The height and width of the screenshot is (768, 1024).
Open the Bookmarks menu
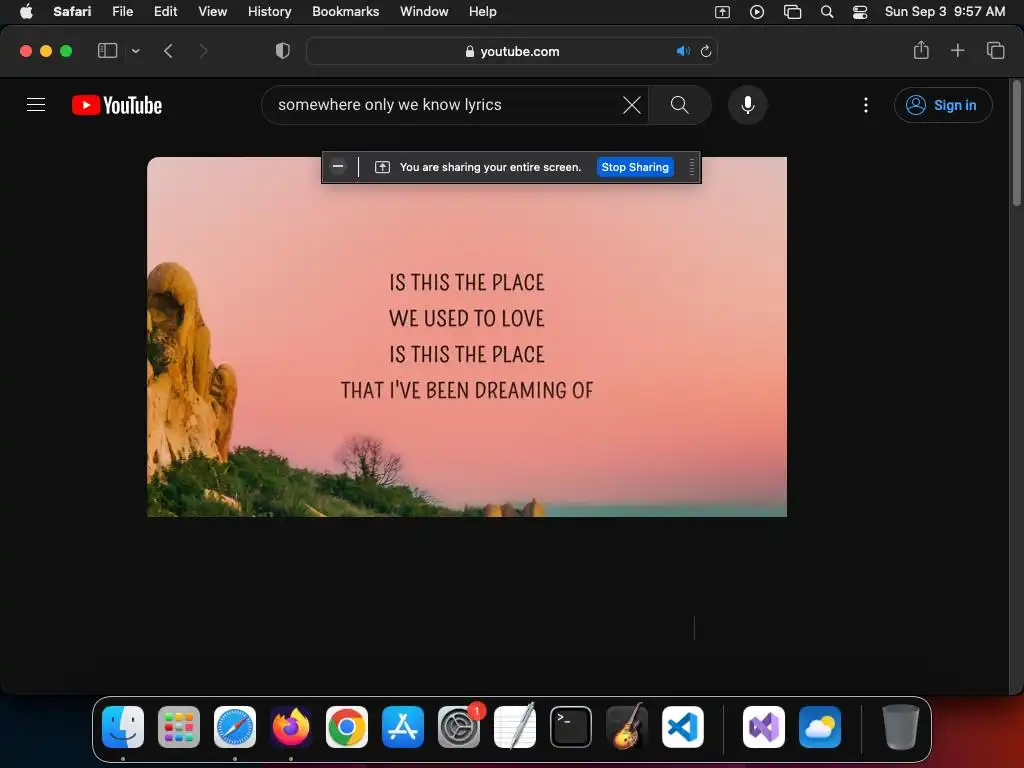(345, 11)
